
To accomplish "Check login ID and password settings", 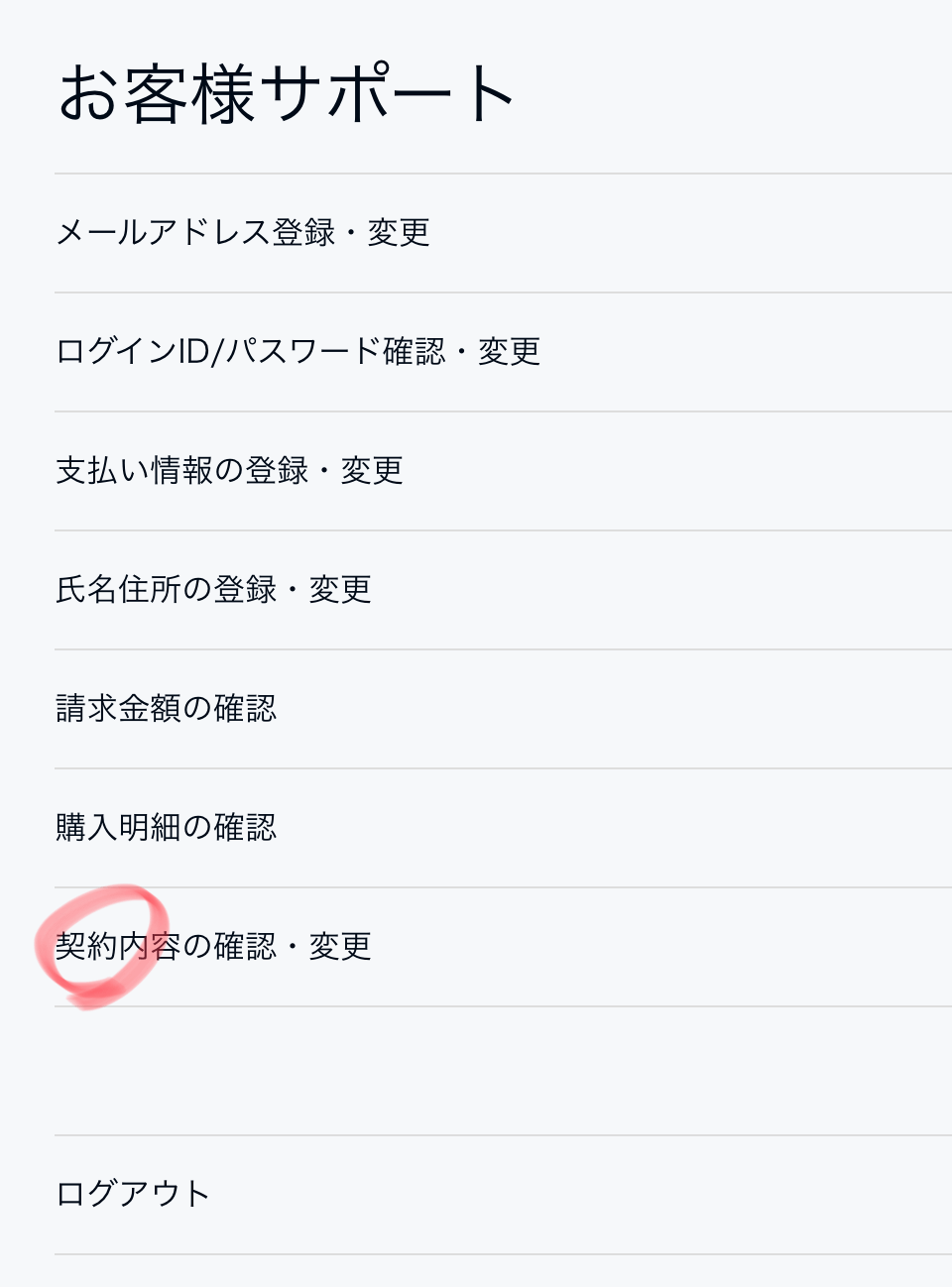I will (503, 352).
